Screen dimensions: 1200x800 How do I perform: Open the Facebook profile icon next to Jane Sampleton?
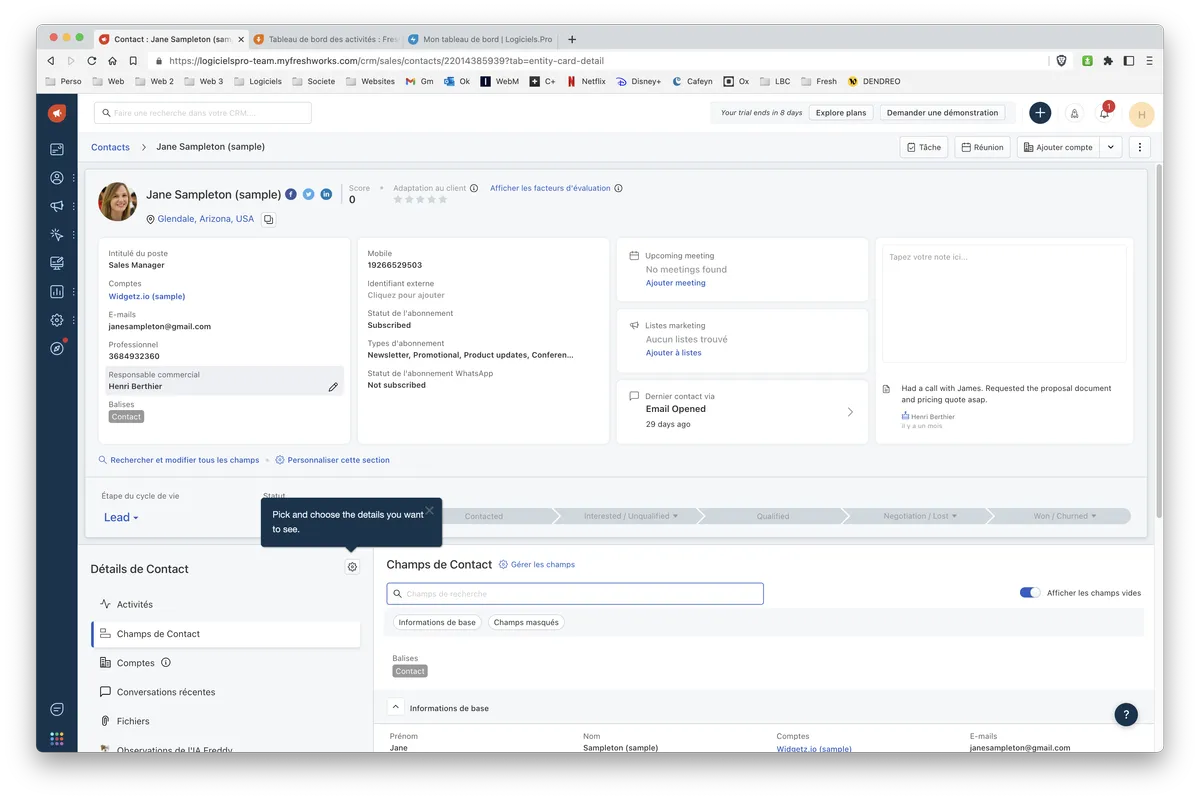[291, 194]
